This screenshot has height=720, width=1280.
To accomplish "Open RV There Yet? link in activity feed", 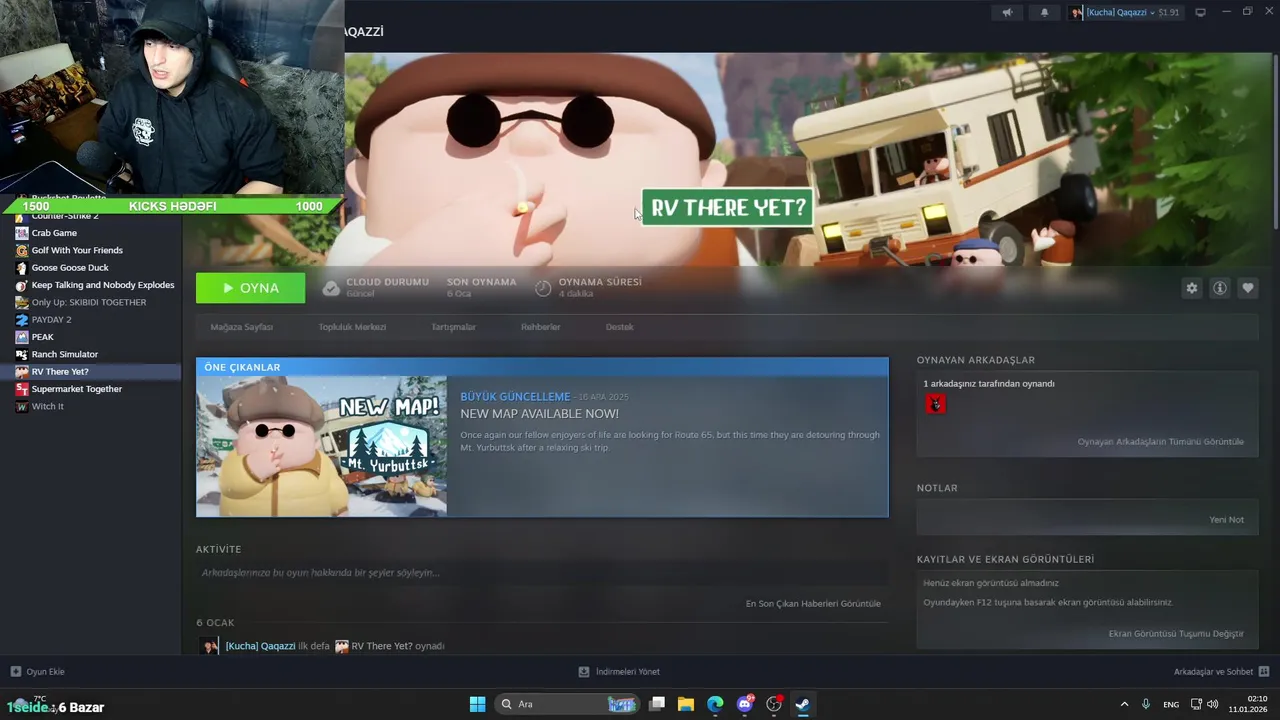I will 382,646.
